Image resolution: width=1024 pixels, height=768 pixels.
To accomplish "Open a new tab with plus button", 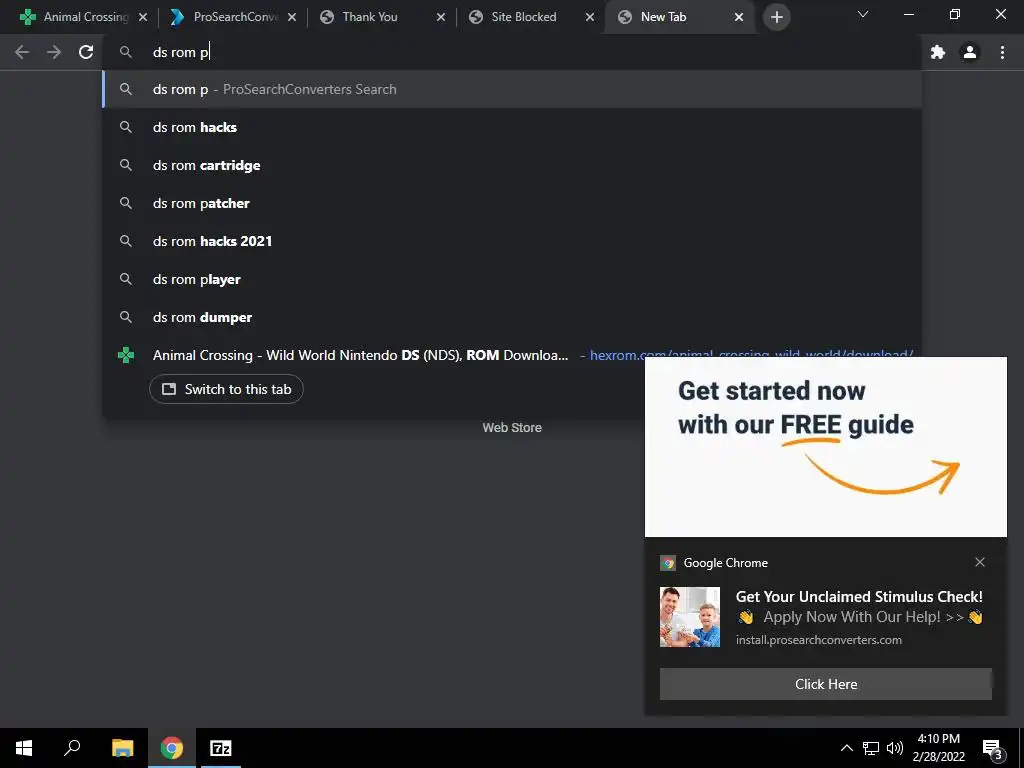I will pyautogui.click(x=776, y=17).
